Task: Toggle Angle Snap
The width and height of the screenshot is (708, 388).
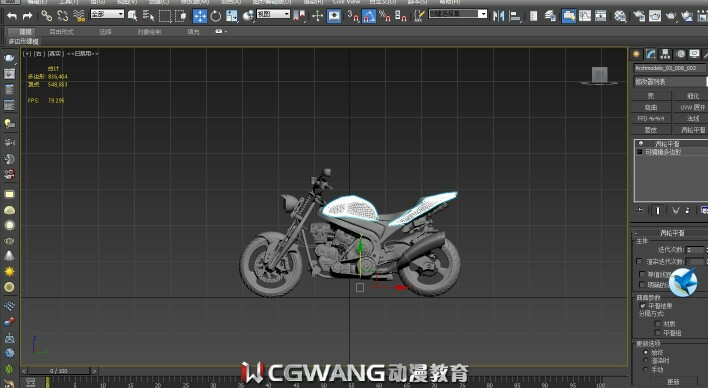Action: click(x=369, y=16)
